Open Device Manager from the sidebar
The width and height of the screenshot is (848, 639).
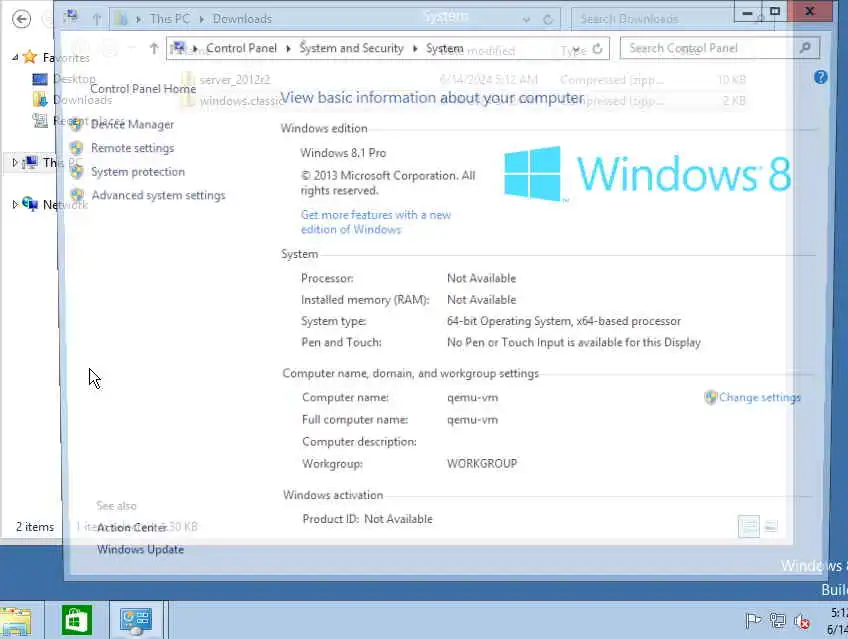[x=132, y=124]
